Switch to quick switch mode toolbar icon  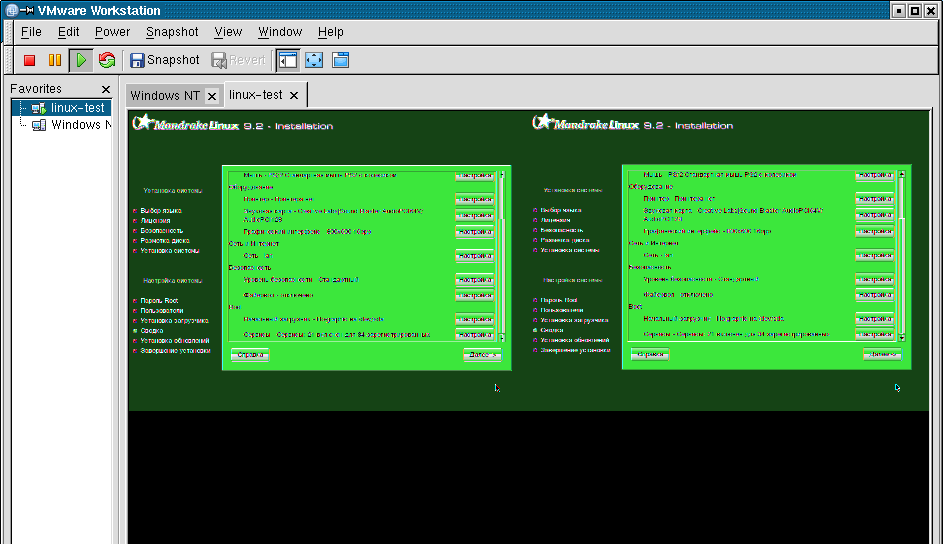click(340, 60)
